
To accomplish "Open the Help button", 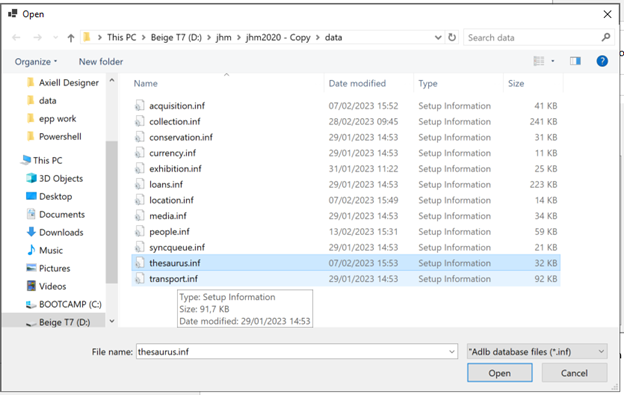I will pyautogui.click(x=602, y=61).
